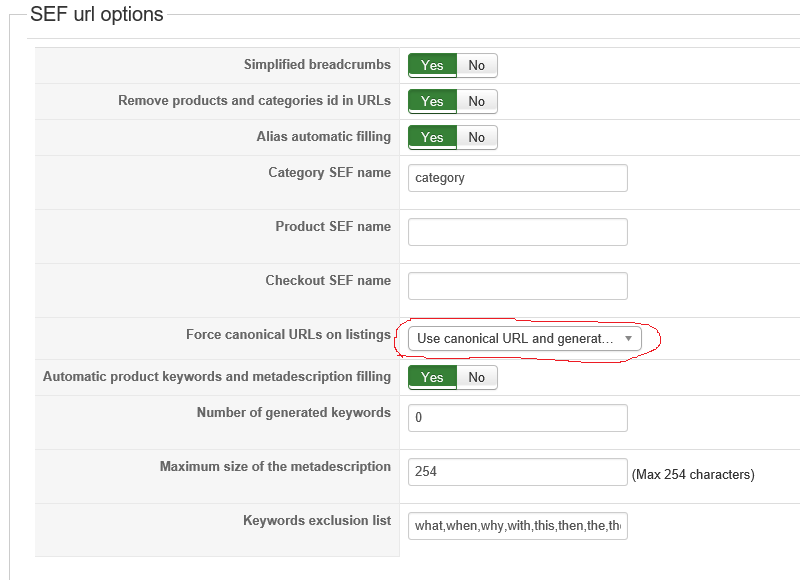Click the Category SEF name label
Image resolution: width=800 pixels, height=580 pixels.
pyautogui.click(x=329, y=172)
